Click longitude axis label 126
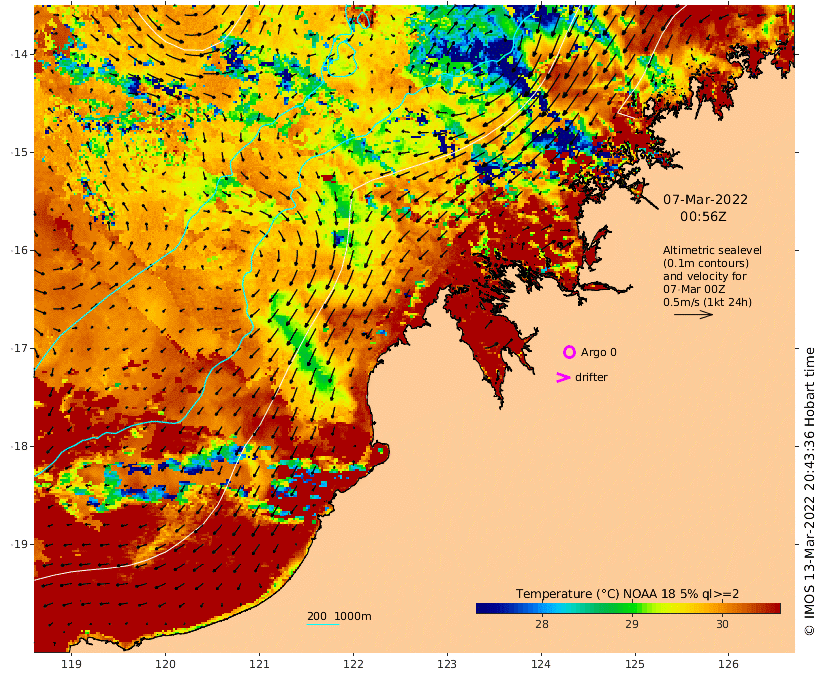The width and height of the screenshot is (820, 680). [x=728, y=664]
